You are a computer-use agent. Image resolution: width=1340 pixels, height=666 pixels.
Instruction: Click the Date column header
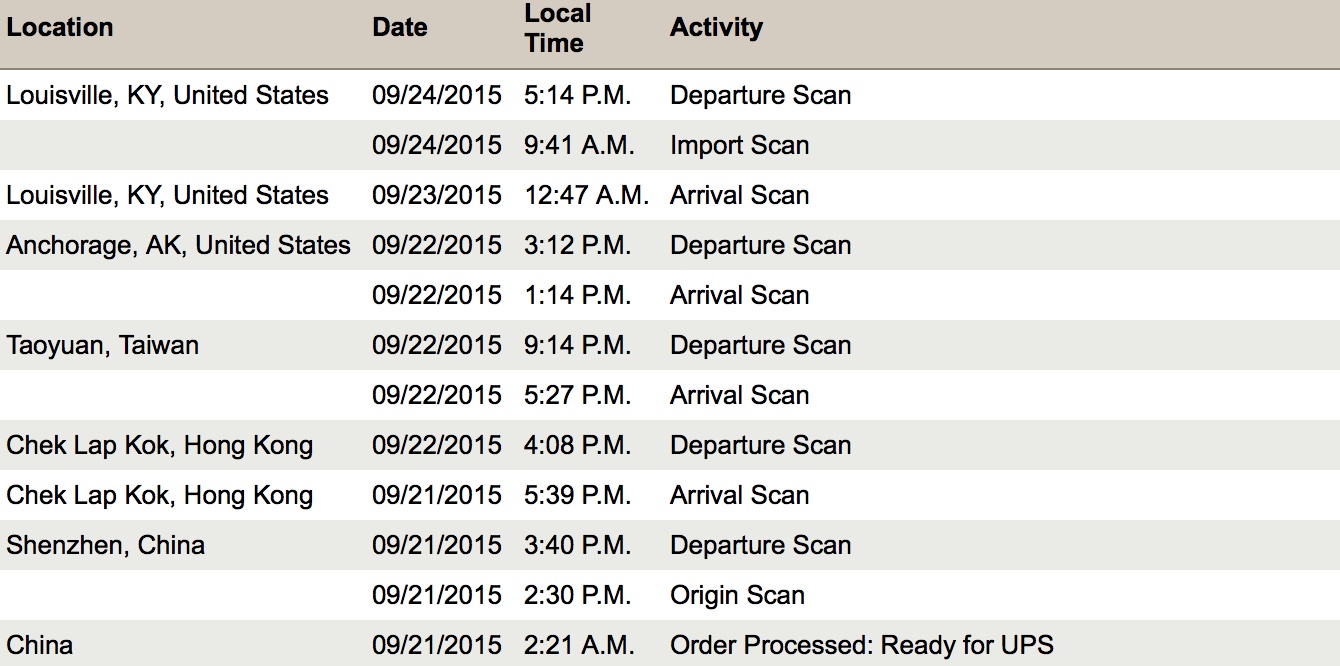(x=400, y=27)
